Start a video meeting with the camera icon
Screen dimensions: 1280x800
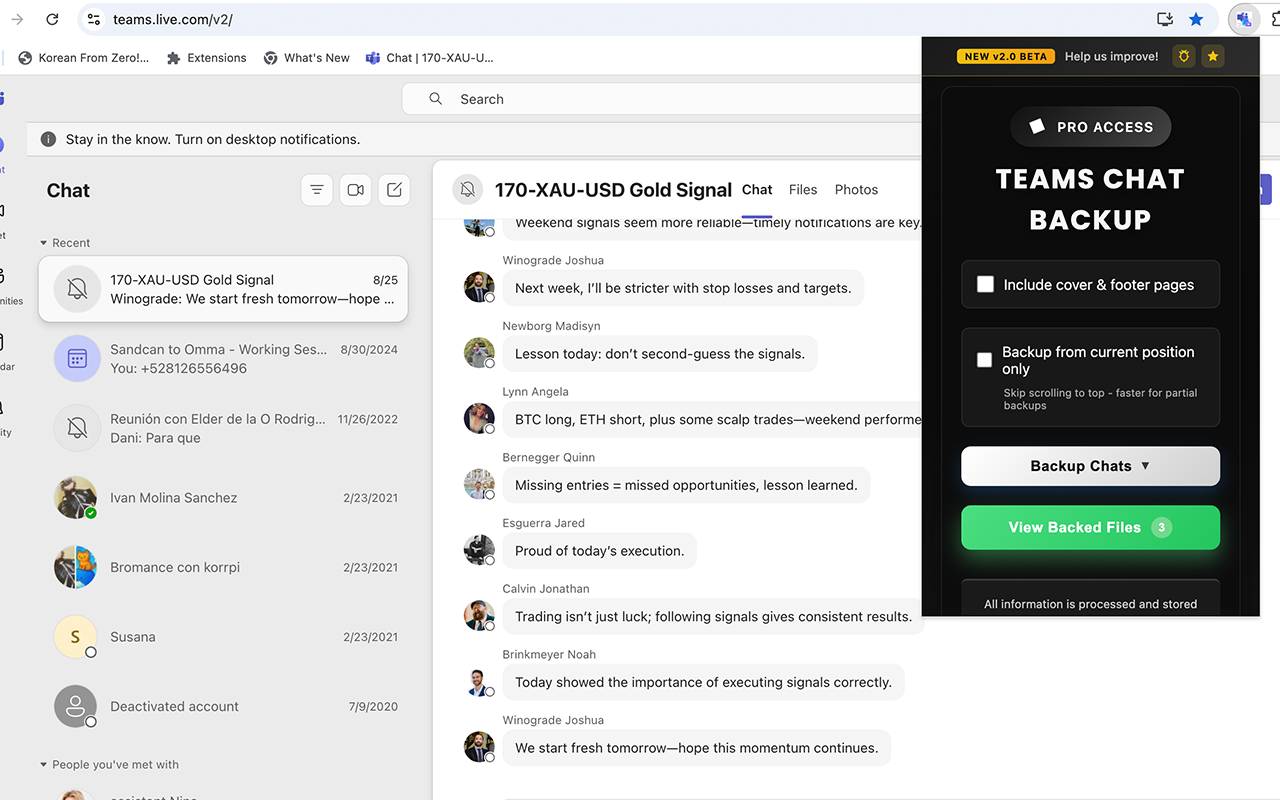pyautogui.click(x=355, y=190)
